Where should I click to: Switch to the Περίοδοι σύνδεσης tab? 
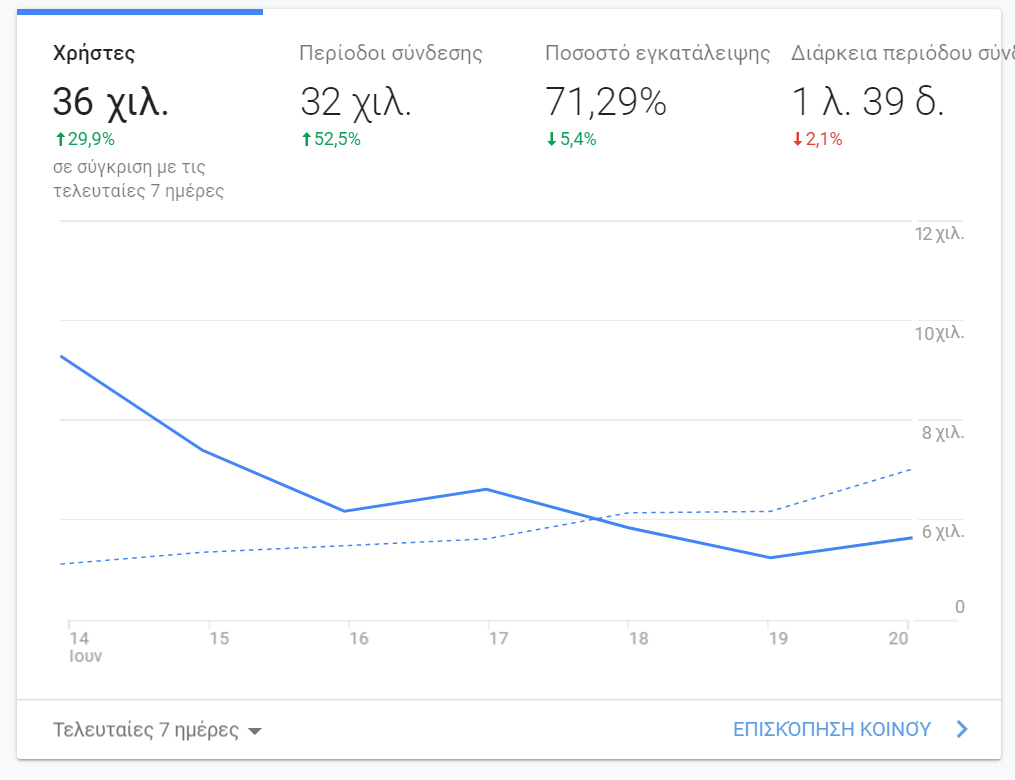click(x=391, y=54)
